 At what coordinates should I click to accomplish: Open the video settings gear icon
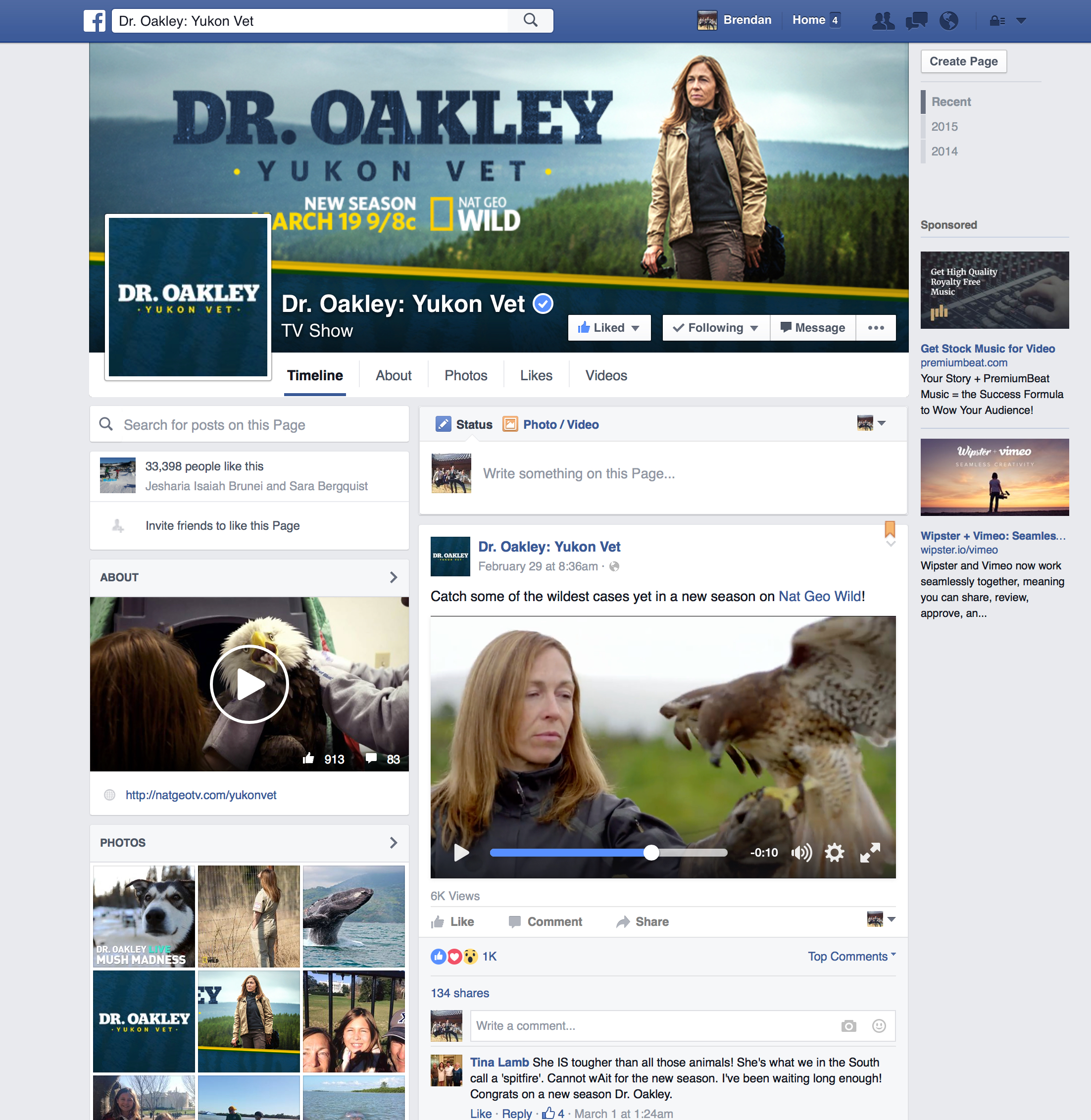834,853
